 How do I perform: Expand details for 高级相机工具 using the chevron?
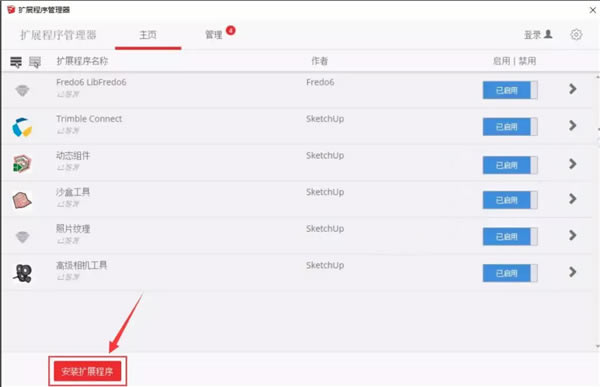572,272
